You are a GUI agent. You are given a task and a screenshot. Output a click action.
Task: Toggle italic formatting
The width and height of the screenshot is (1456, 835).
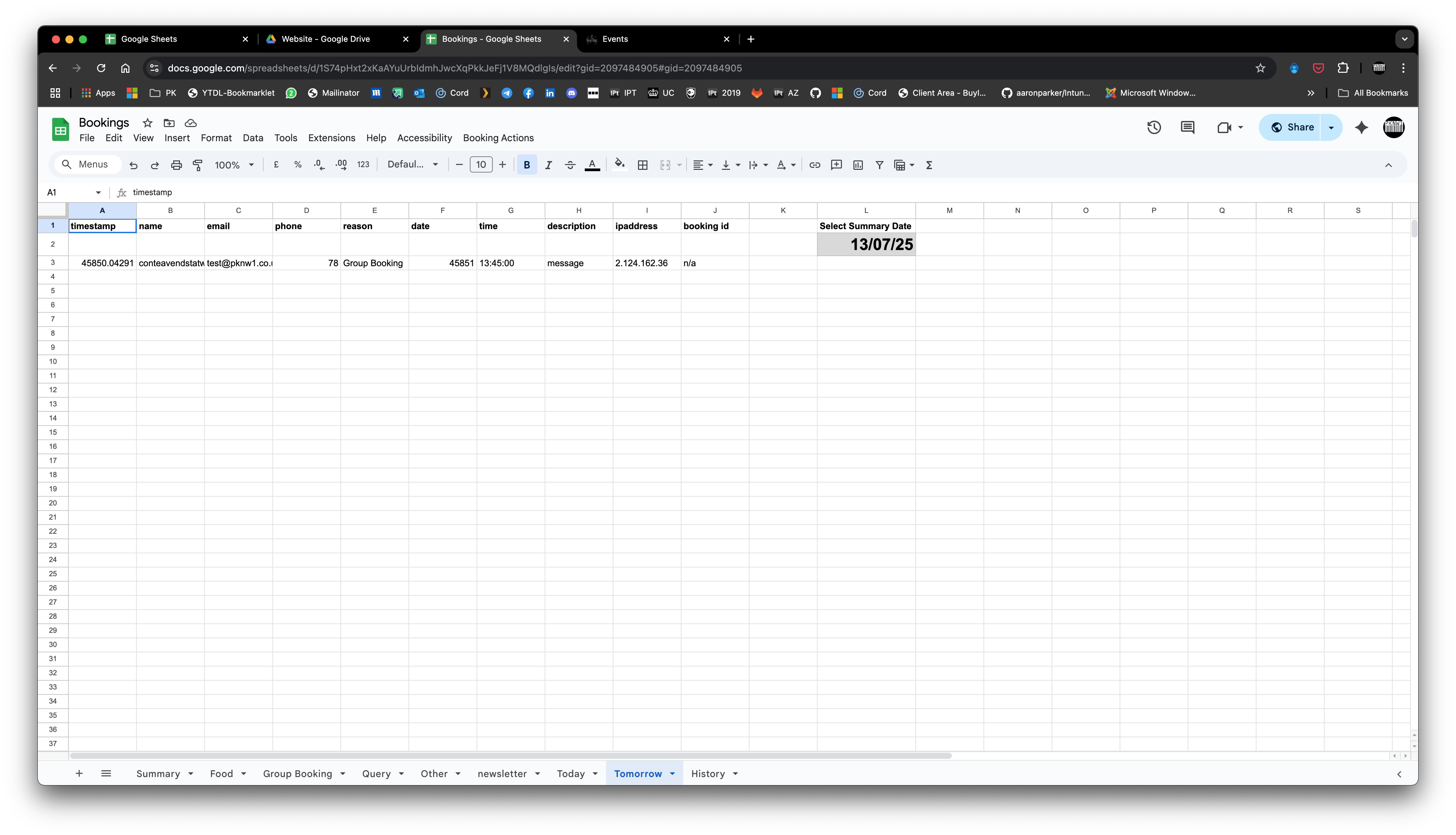(548, 165)
